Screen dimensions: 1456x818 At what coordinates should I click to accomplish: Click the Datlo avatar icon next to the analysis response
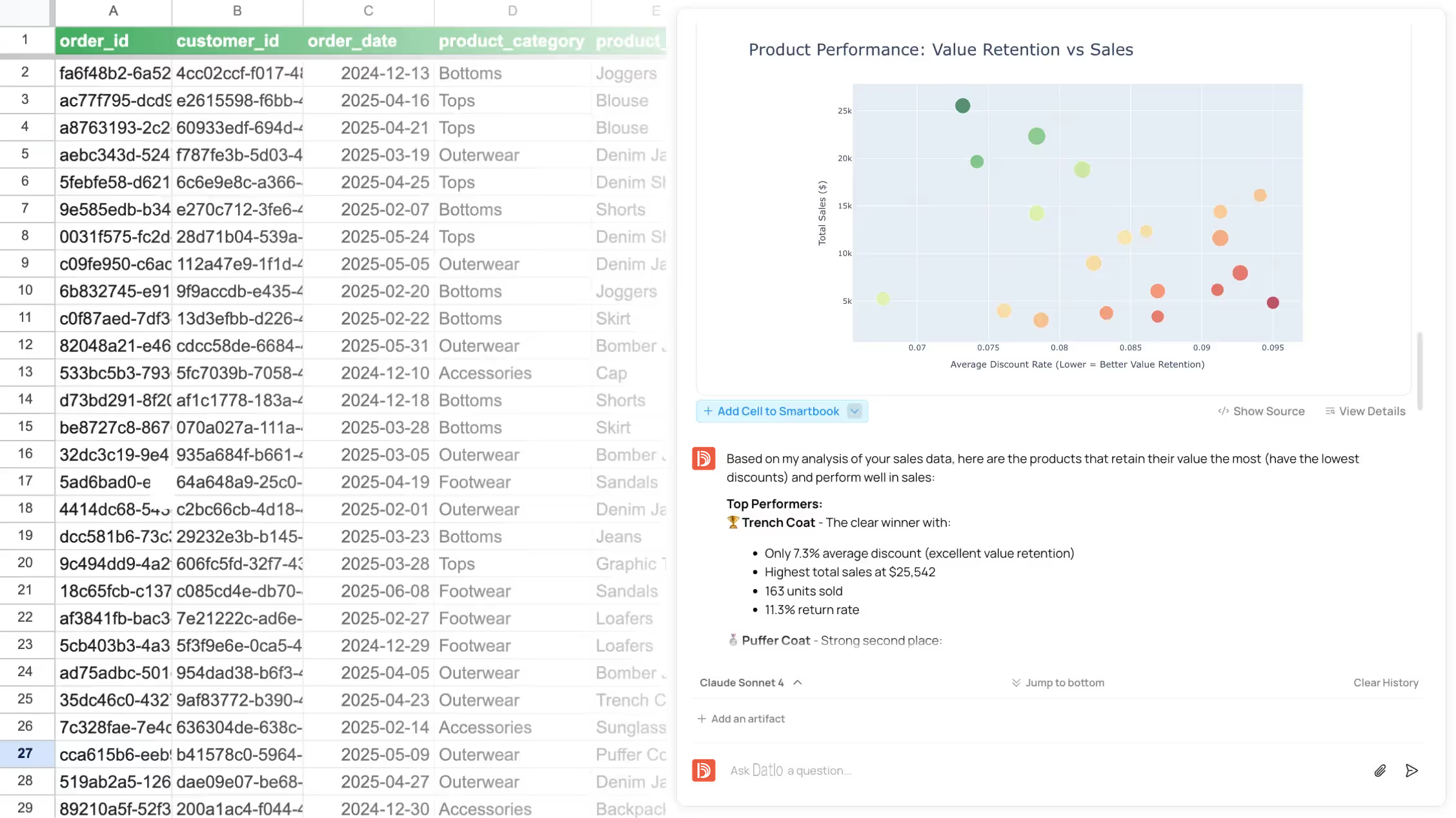point(703,459)
